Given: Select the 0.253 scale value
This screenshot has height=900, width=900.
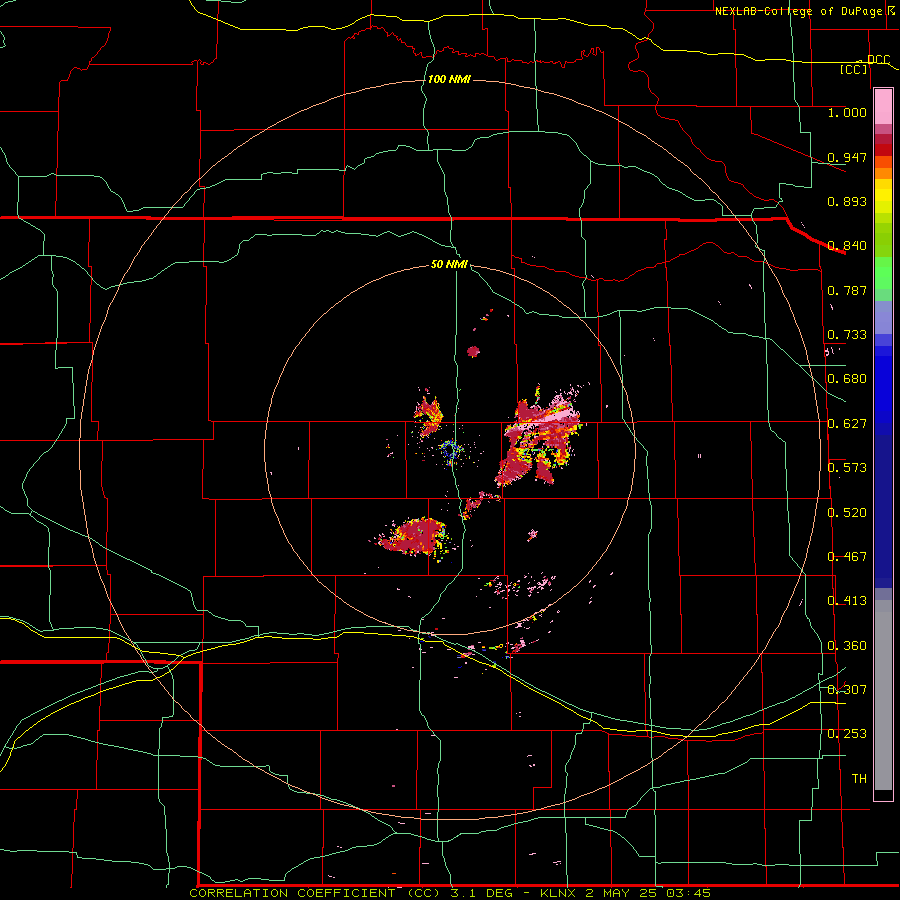Looking at the screenshot, I should click(x=847, y=734).
